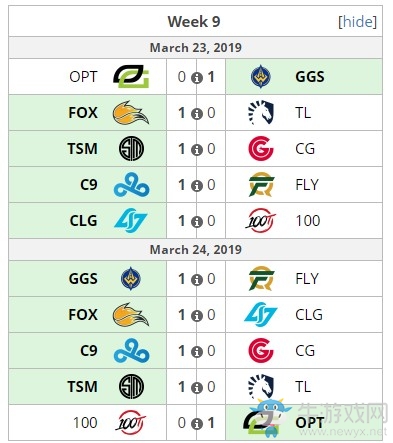393x443 pixels.
Task: Click CLG logo in FOX vs CLG row
Action: click(x=261, y=314)
